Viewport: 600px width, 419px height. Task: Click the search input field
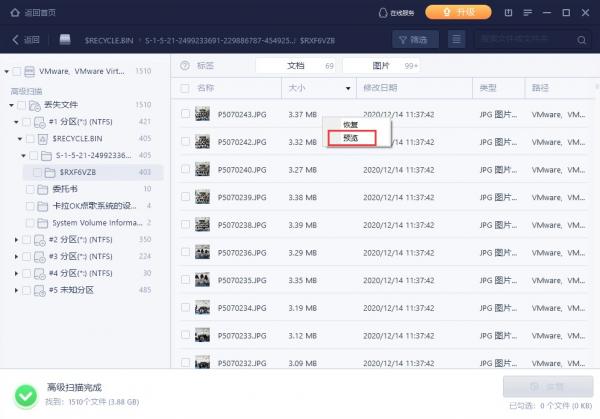tap(524, 39)
